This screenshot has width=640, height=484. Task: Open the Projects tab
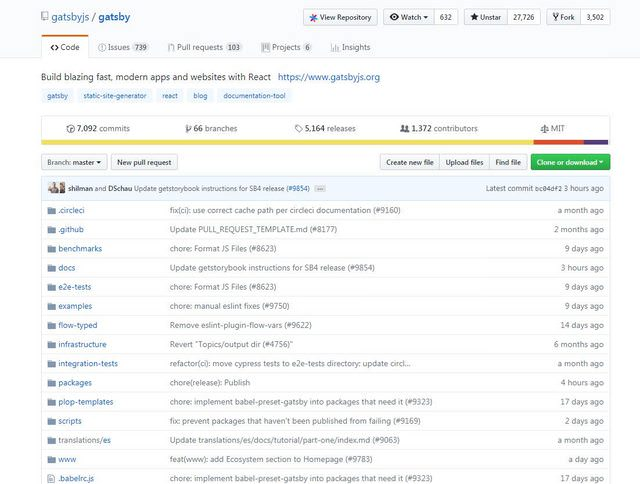[x=287, y=47]
